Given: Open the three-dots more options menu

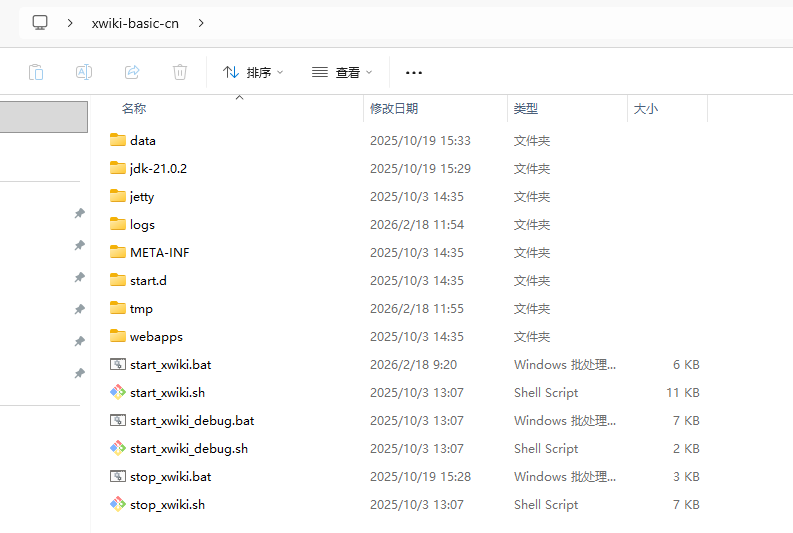Looking at the screenshot, I should click(x=414, y=73).
